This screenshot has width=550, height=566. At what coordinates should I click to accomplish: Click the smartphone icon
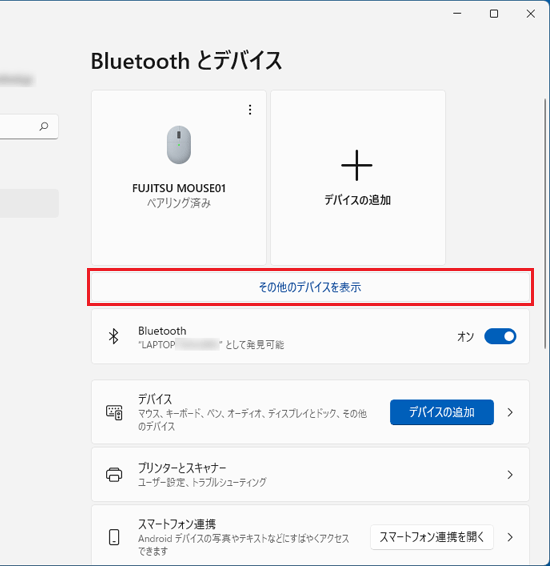coord(114,537)
